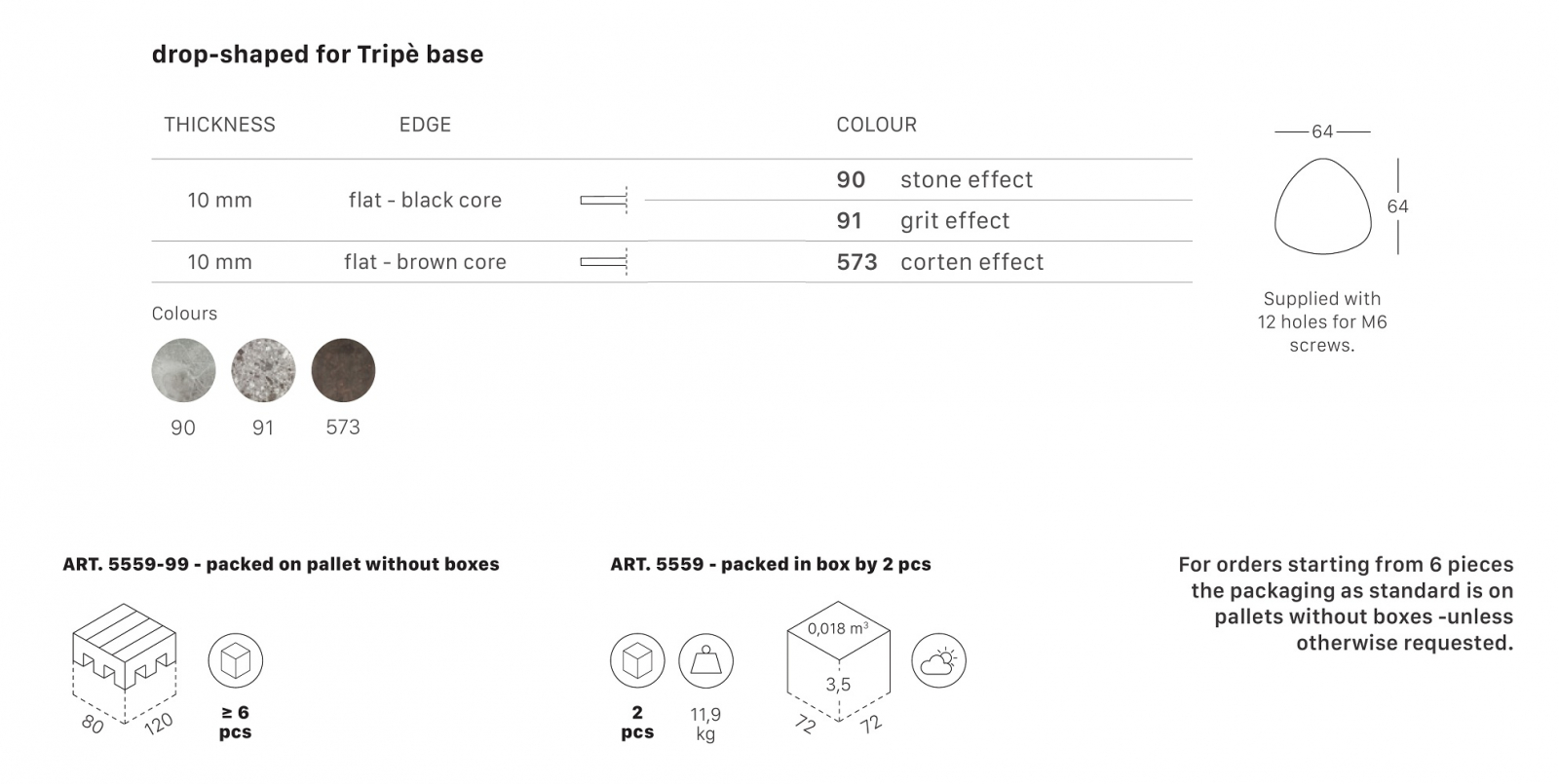Click the 'ART. 5559-99 - packed on pallet' heading
Viewport: 1559px width, 784px height.
(x=281, y=564)
